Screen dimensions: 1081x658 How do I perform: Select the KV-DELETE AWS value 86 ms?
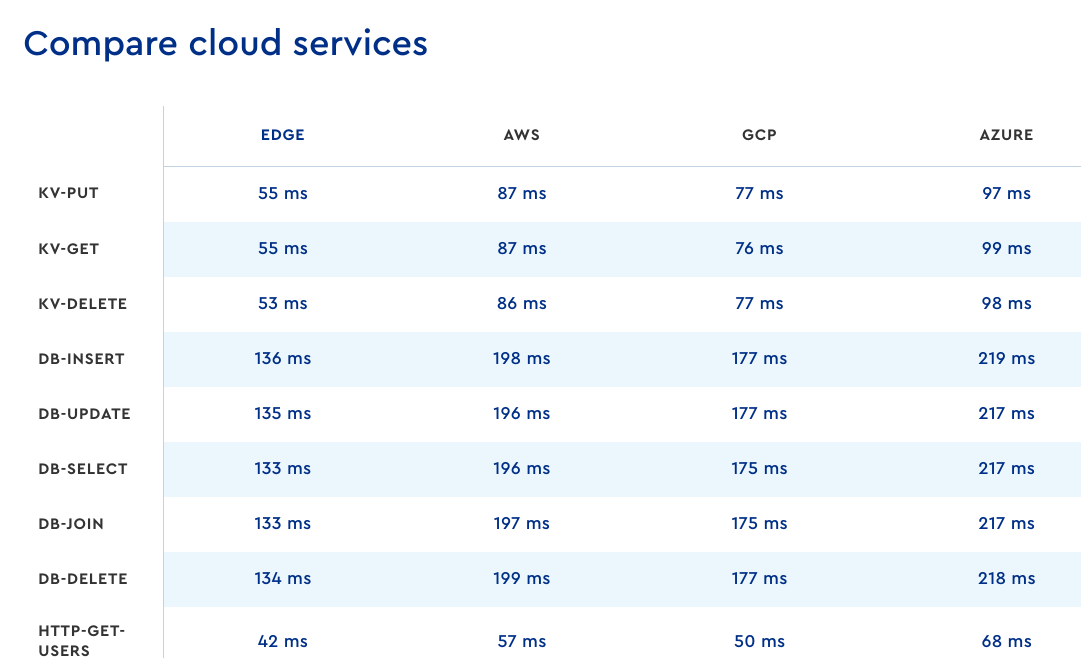tap(522, 303)
